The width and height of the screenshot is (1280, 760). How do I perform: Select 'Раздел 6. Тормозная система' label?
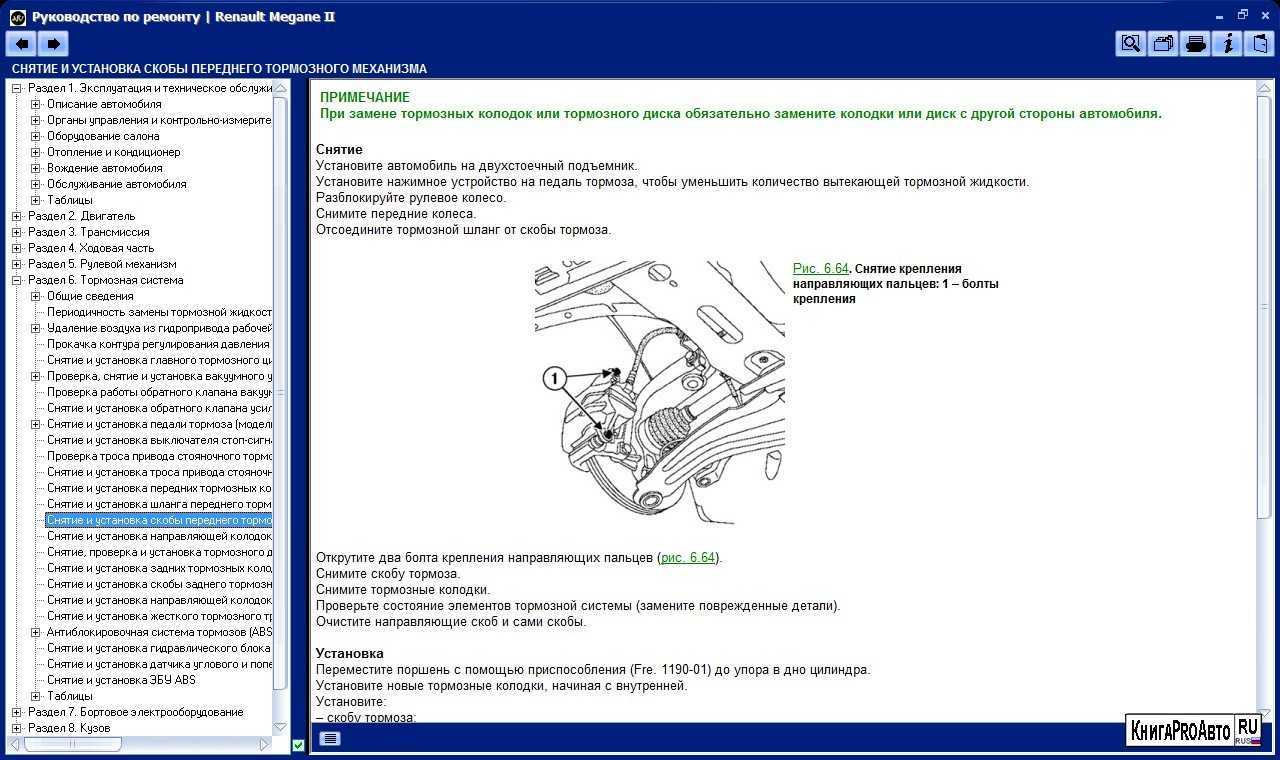106,280
